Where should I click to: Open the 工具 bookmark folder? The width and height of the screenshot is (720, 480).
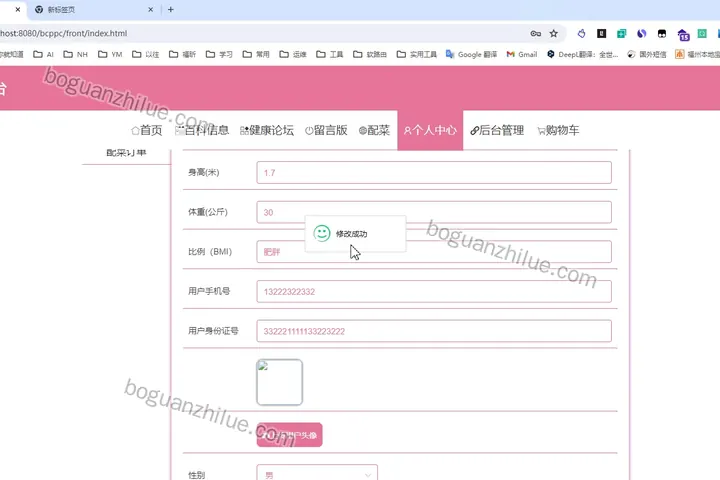pyautogui.click(x=330, y=54)
